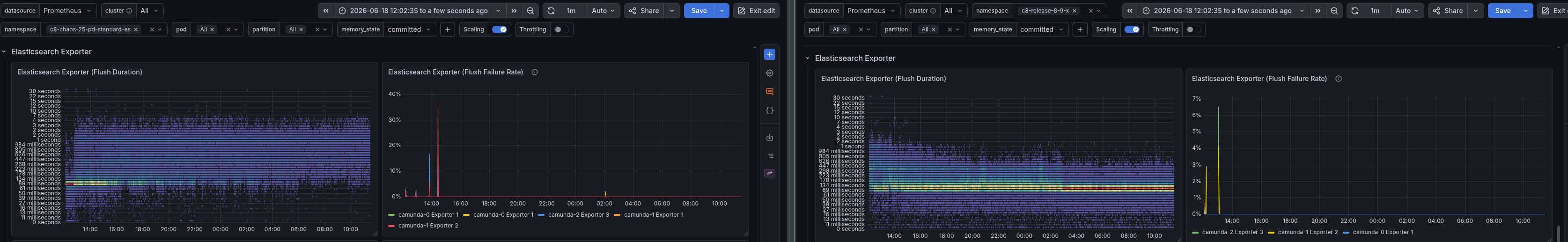Click Save button in c8-release window

click(1503, 11)
